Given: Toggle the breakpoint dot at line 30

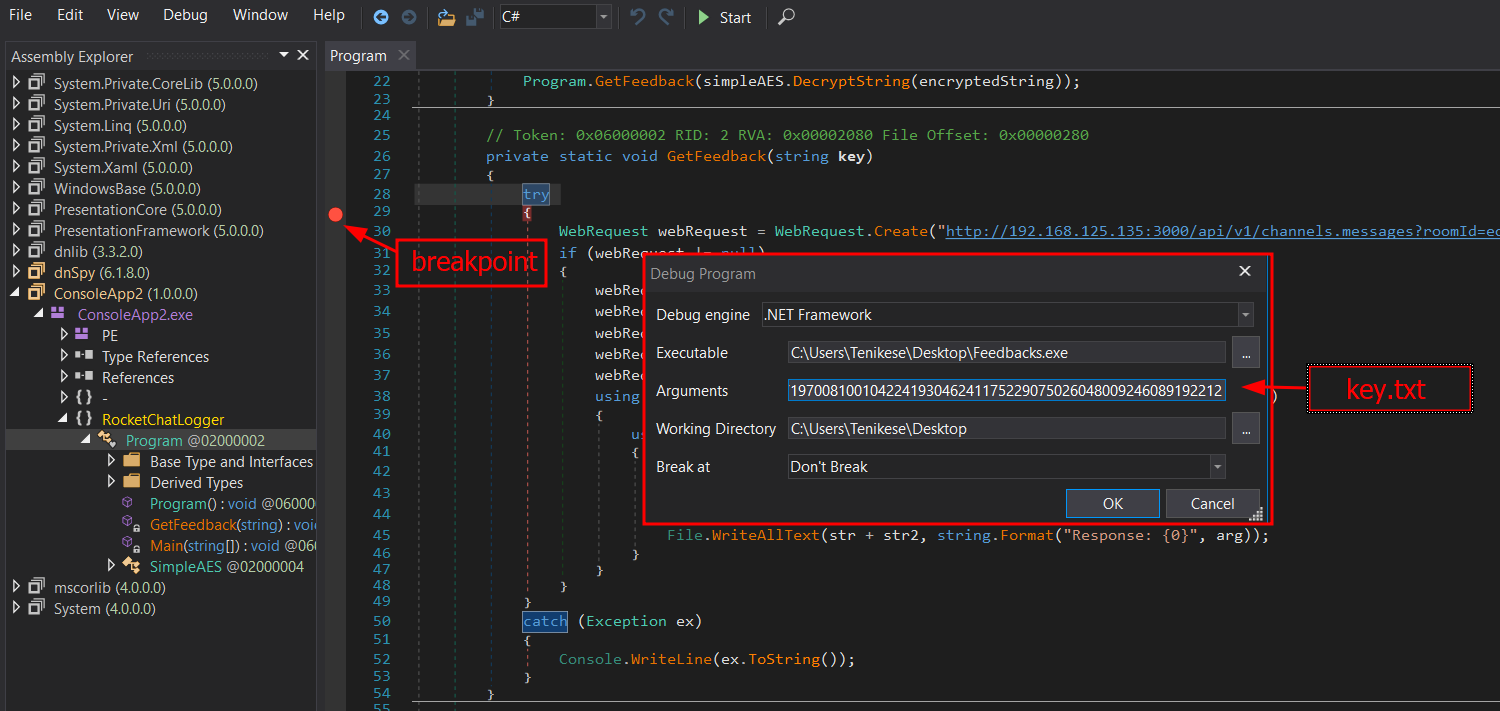Looking at the screenshot, I should click(x=336, y=214).
